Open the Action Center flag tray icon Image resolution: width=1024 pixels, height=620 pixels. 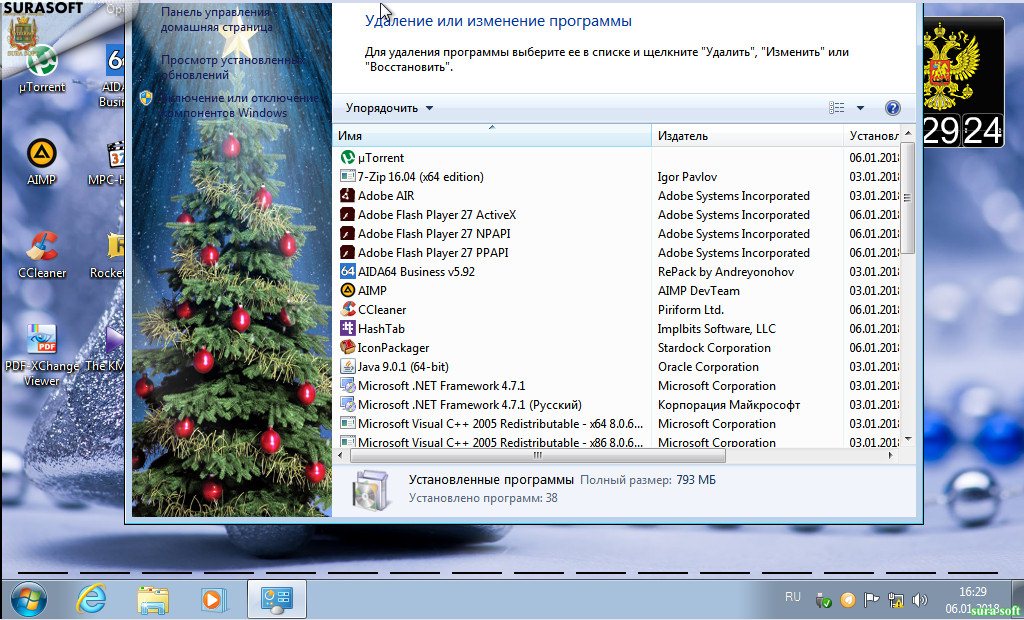pos(872,599)
